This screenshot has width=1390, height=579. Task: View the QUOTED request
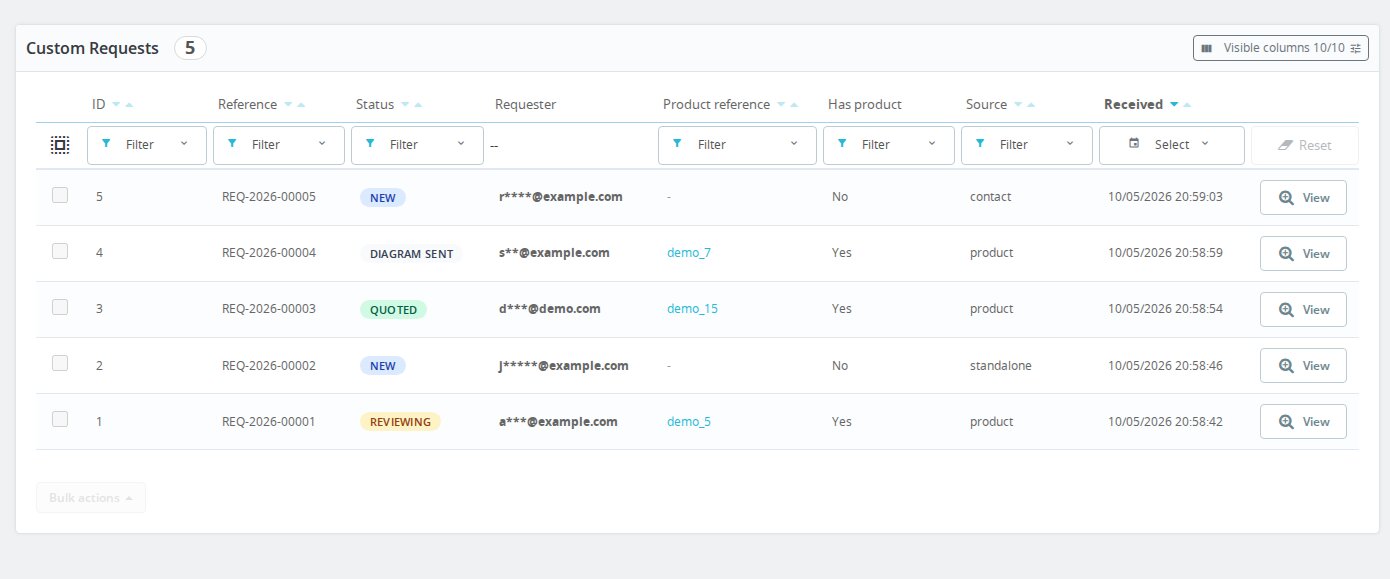pyautogui.click(x=1303, y=310)
